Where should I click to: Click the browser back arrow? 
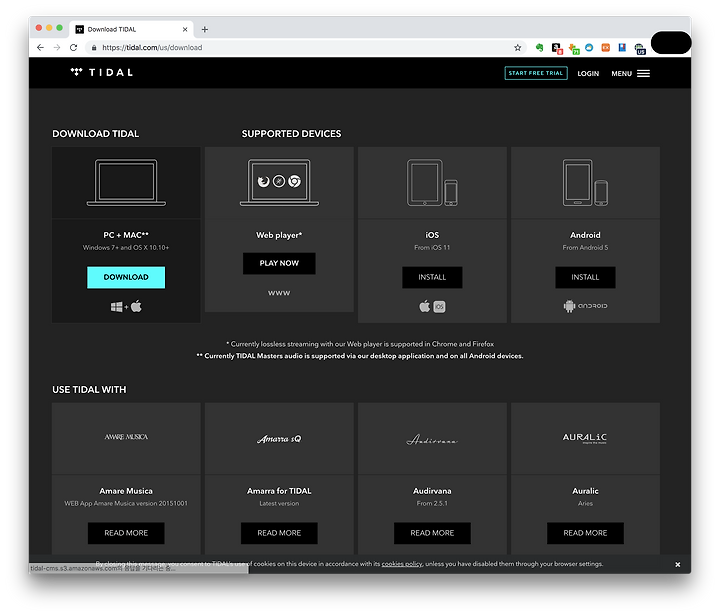click(40, 47)
